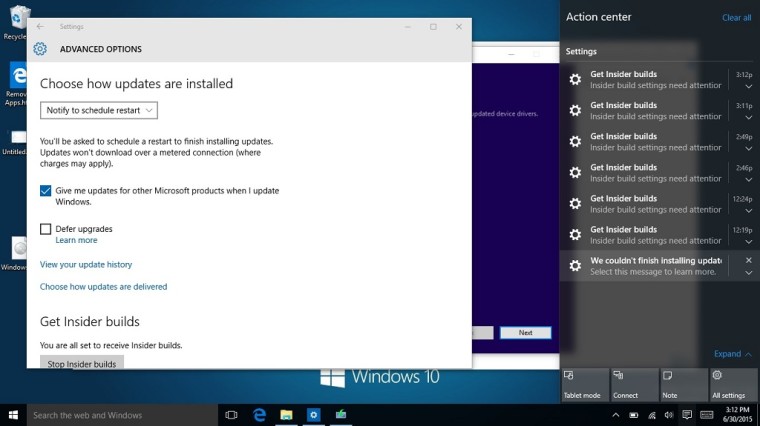
Task: Open the network icon in the tray
Action: click(x=651, y=415)
